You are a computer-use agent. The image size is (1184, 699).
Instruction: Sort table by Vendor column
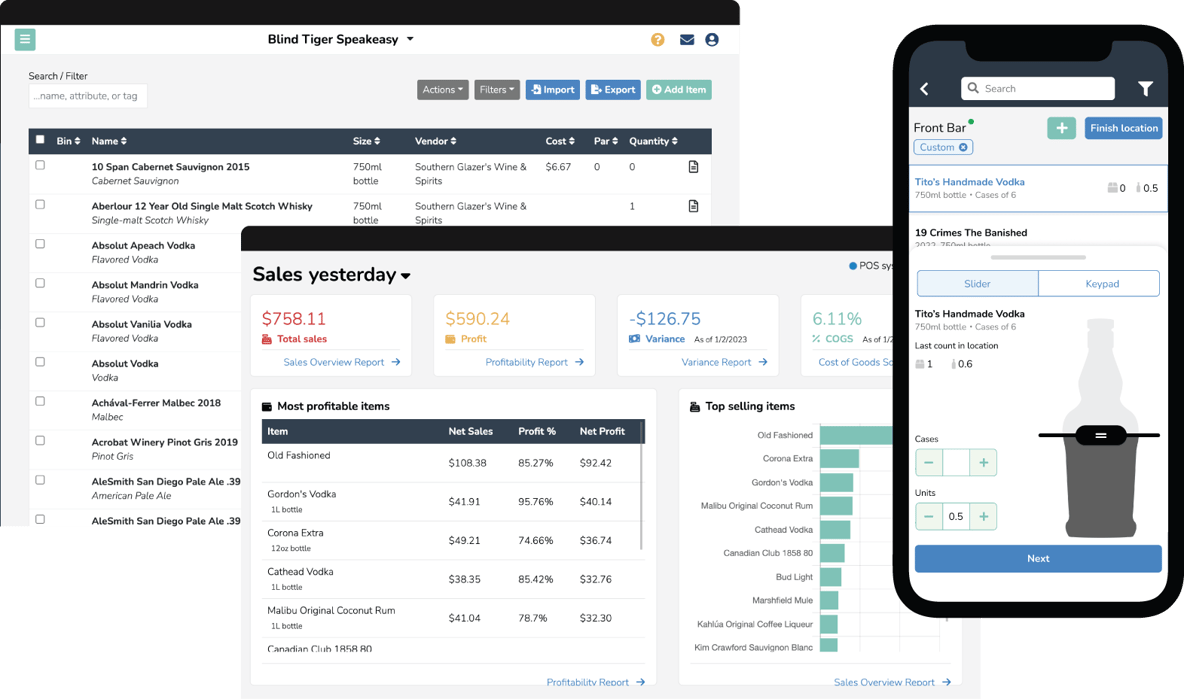[x=435, y=141]
